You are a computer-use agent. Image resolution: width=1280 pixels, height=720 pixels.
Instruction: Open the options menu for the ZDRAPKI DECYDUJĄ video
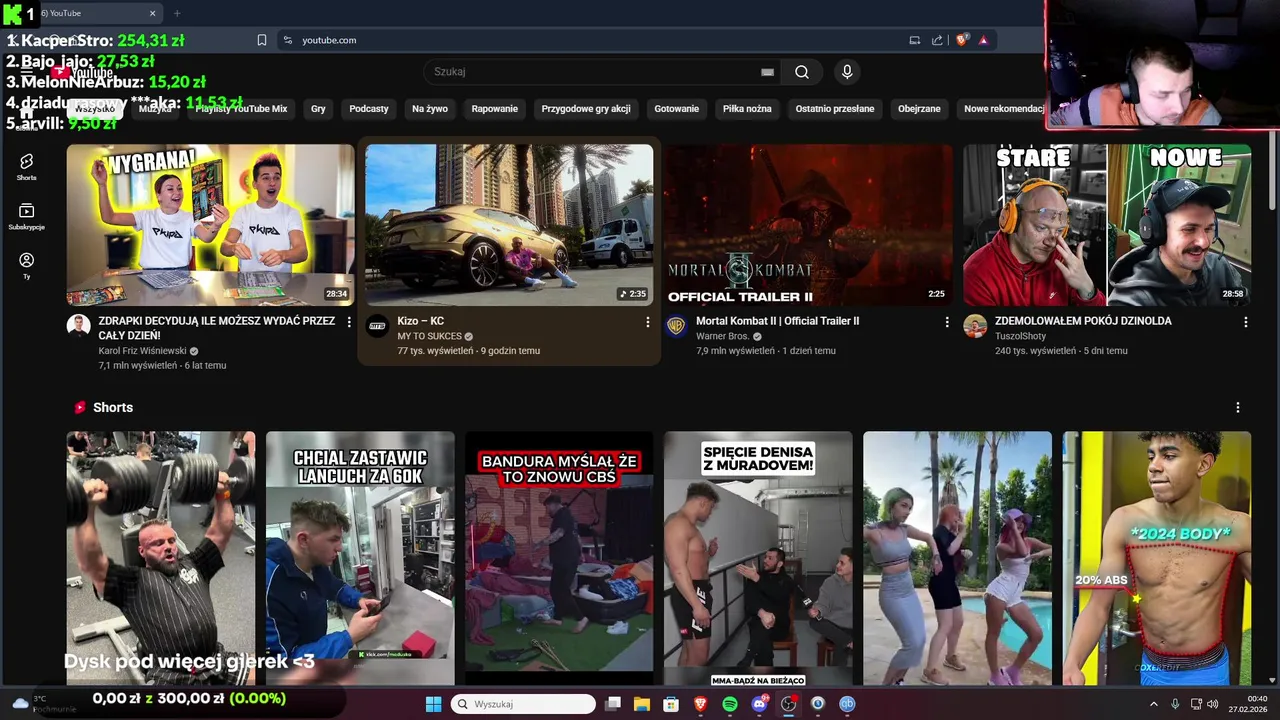348,322
